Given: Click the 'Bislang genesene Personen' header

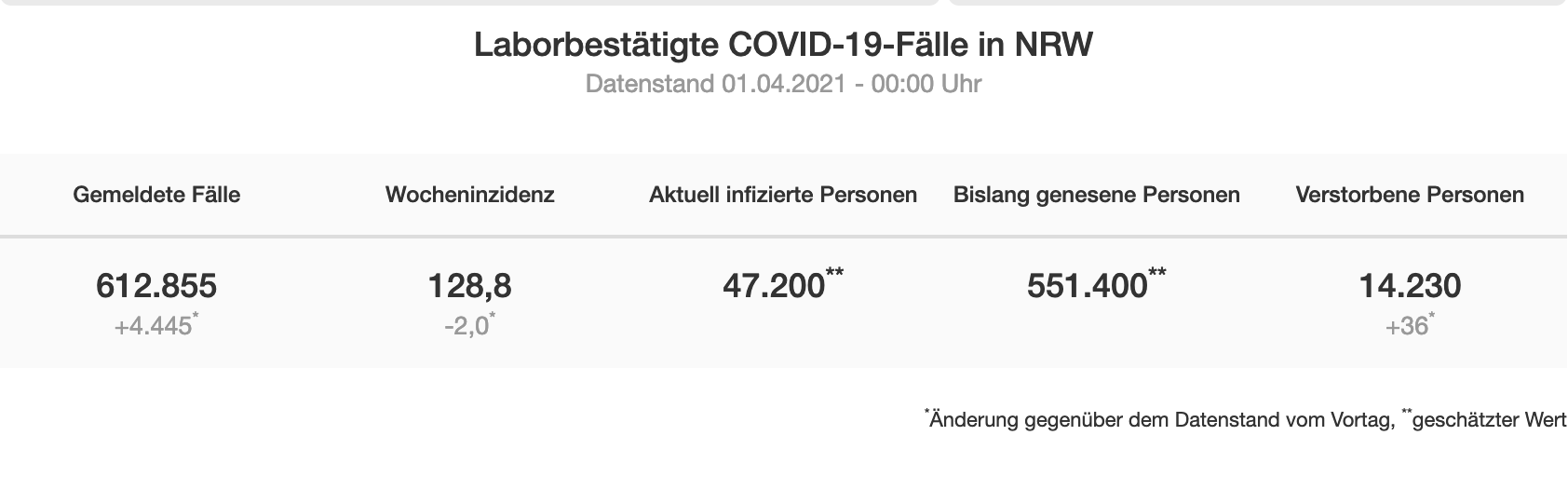Looking at the screenshot, I should click(1096, 195).
